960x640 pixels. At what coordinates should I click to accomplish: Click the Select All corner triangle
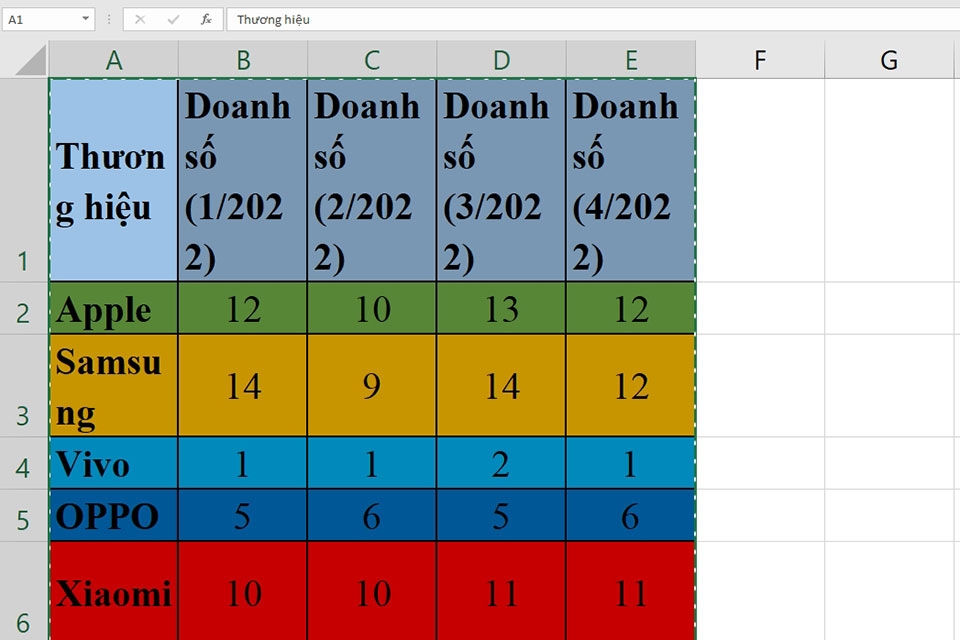point(31,60)
